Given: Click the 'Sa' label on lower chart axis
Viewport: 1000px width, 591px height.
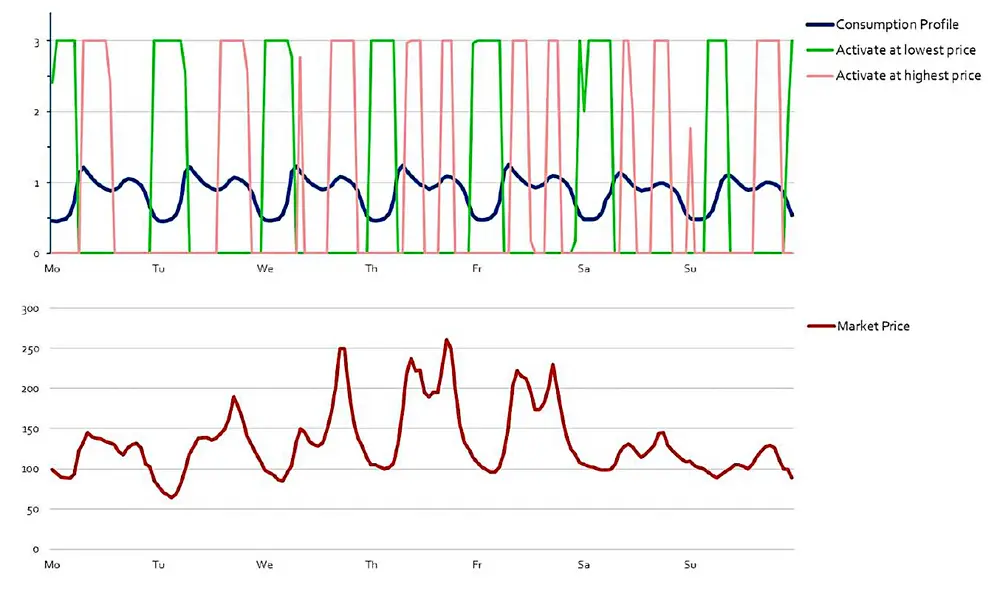Looking at the screenshot, I should [583, 565].
